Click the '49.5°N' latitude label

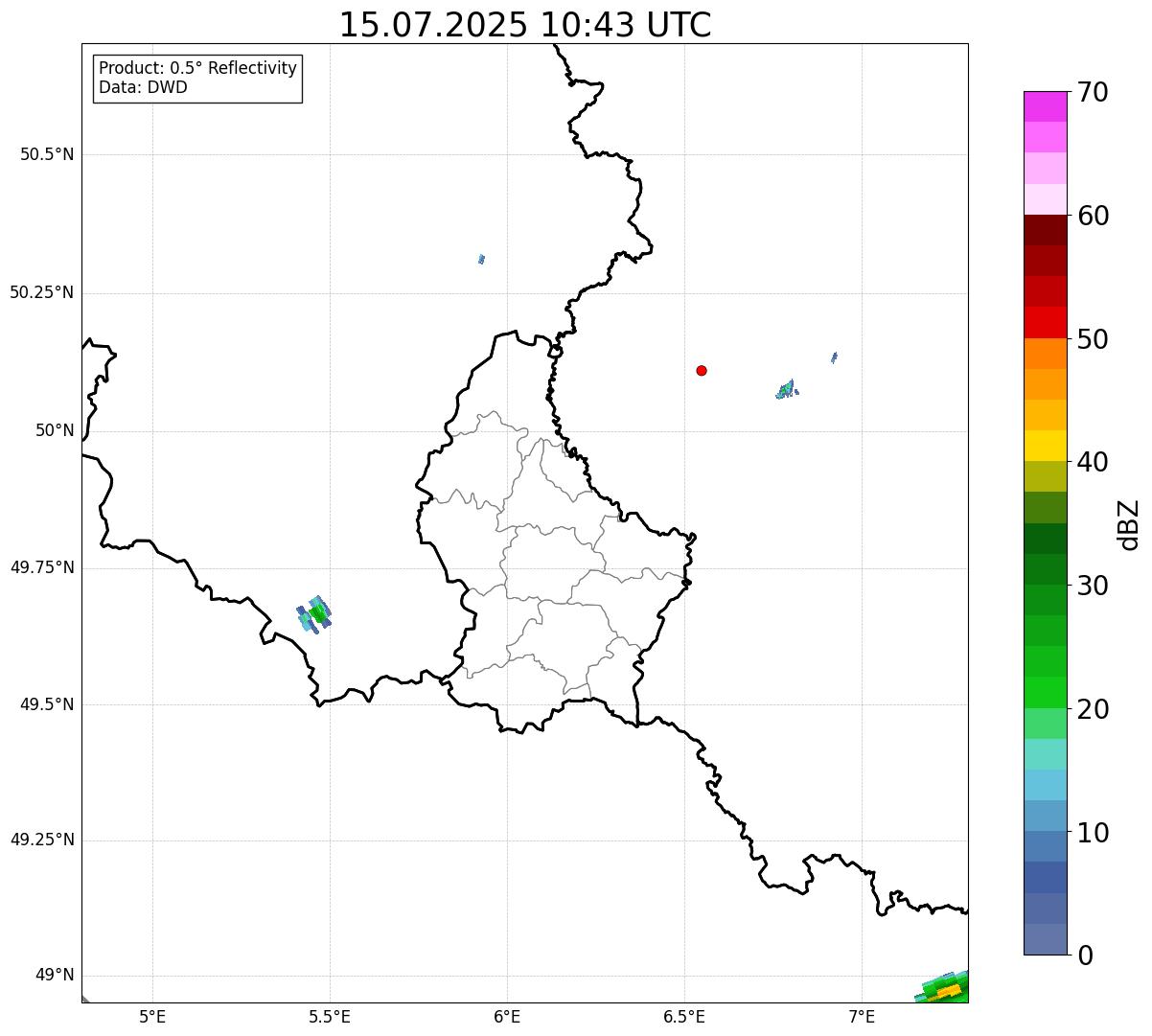47,704
